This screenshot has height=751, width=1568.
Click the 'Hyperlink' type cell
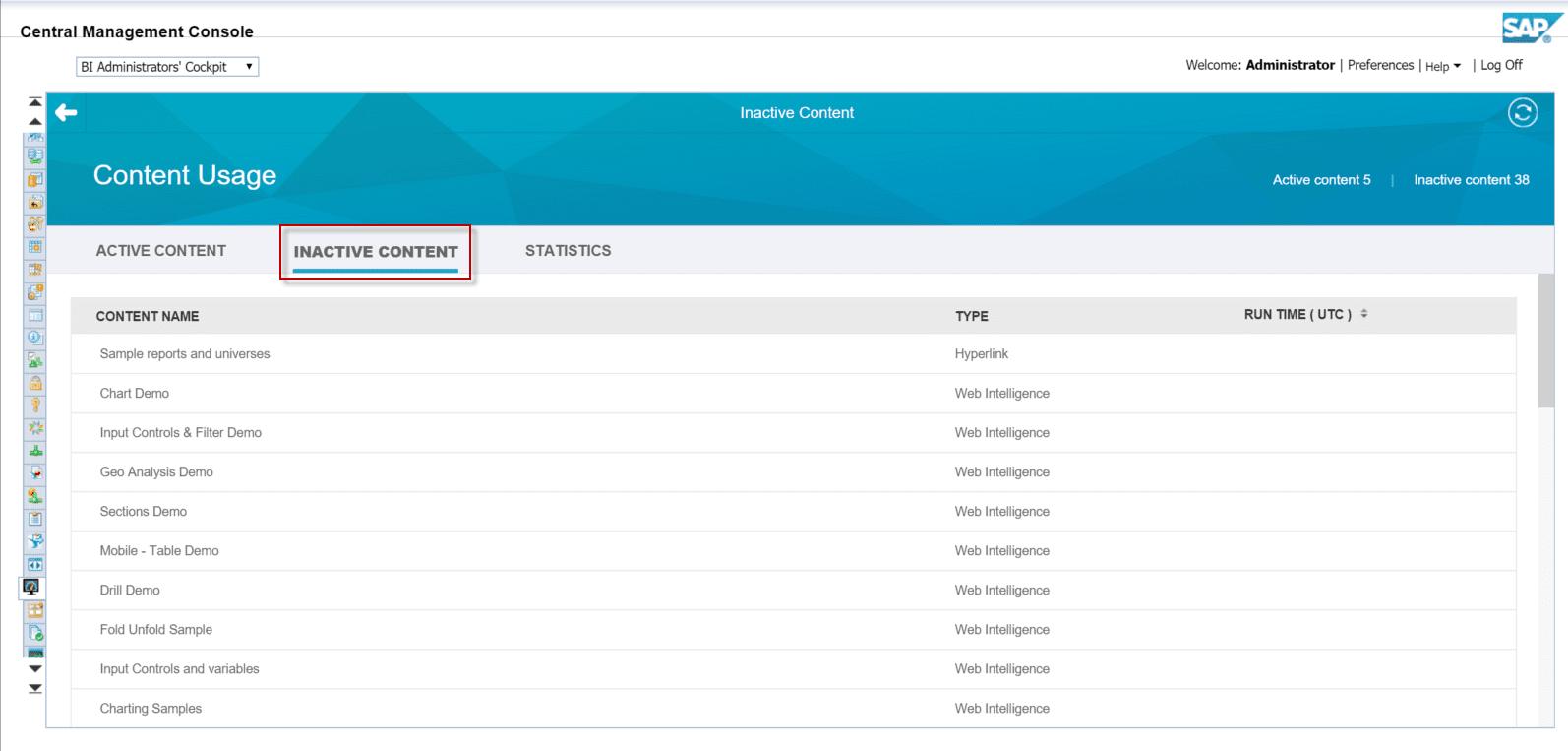coord(982,354)
